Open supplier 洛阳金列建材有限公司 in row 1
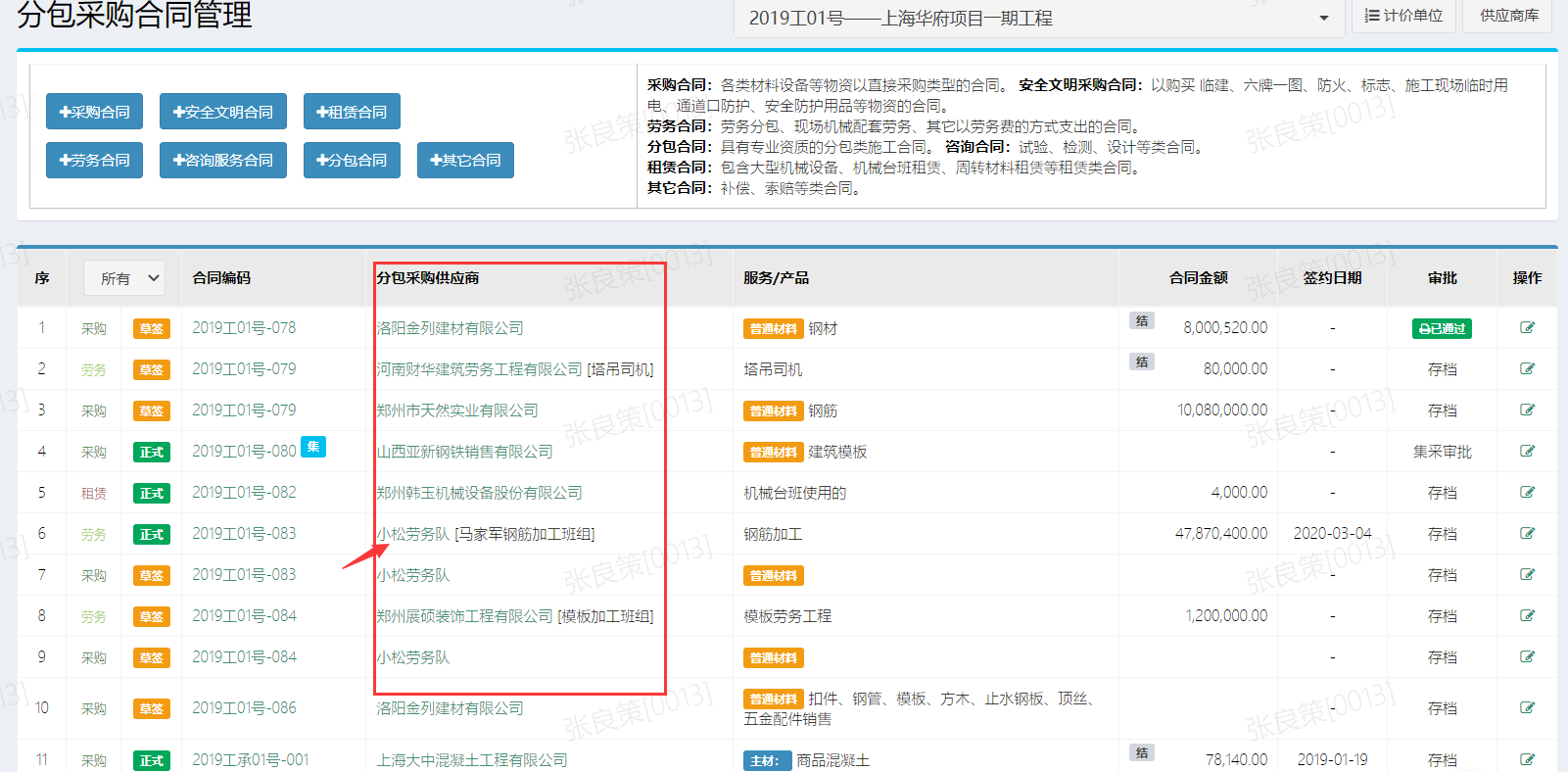This screenshot has height=772, width=1568. [451, 328]
